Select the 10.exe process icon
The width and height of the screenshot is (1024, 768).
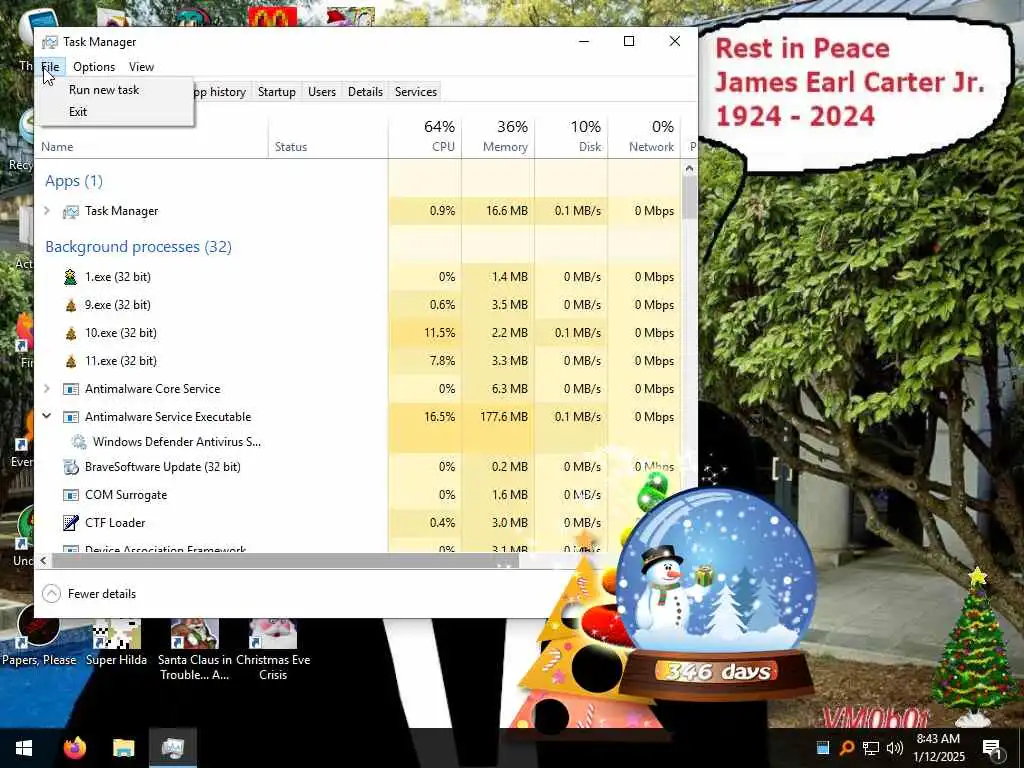(71, 333)
